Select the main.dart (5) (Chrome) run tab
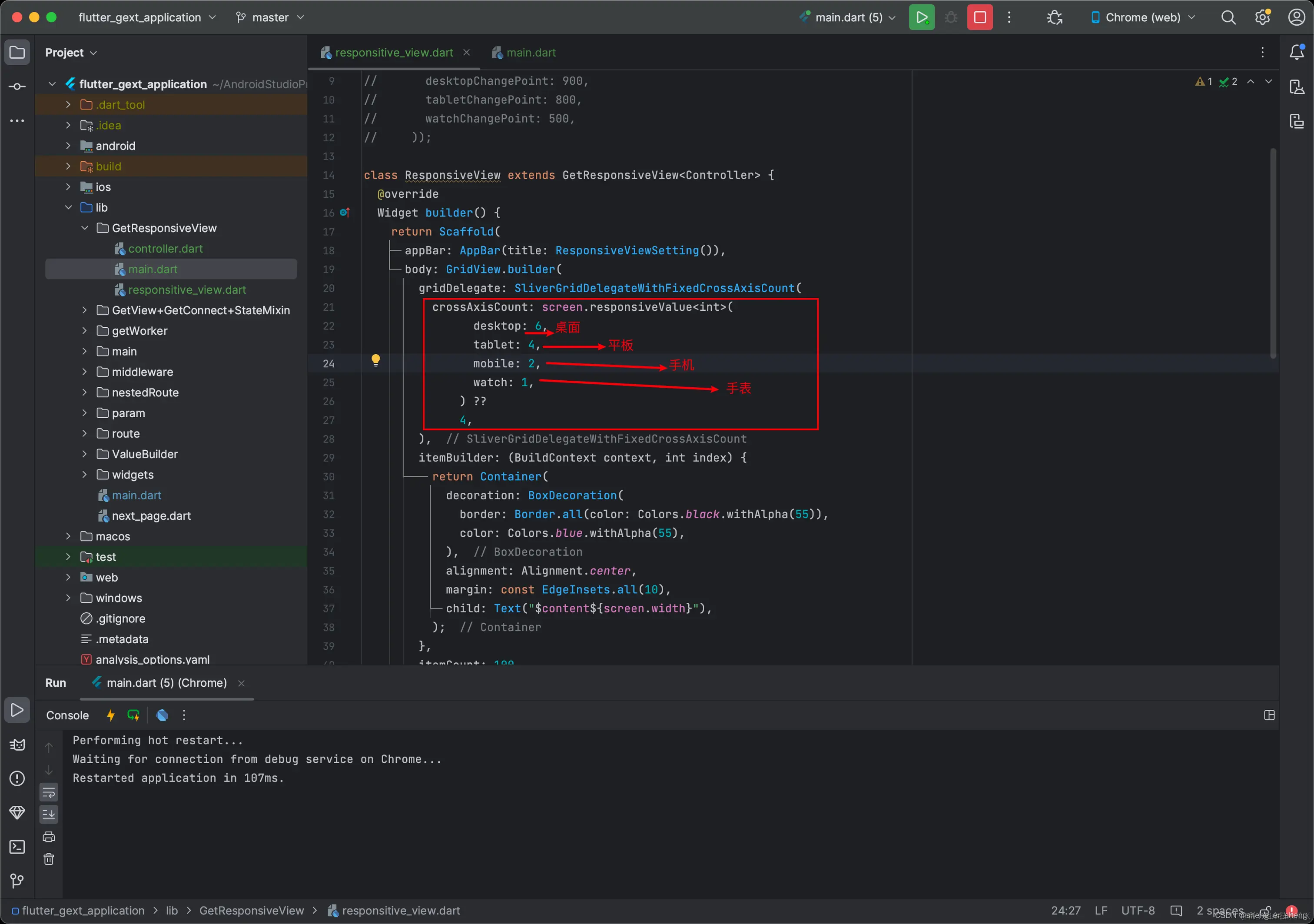This screenshot has height=924, width=1314. (x=166, y=682)
